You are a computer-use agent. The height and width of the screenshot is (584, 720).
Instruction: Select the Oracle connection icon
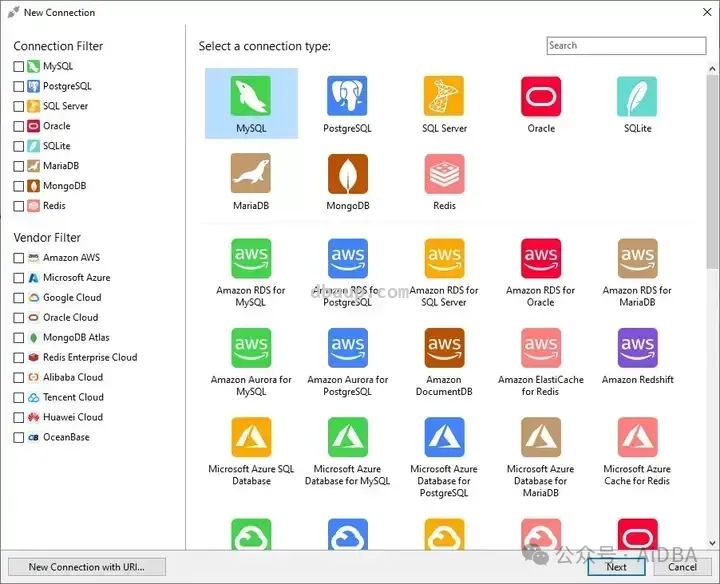(x=541, y=95)
